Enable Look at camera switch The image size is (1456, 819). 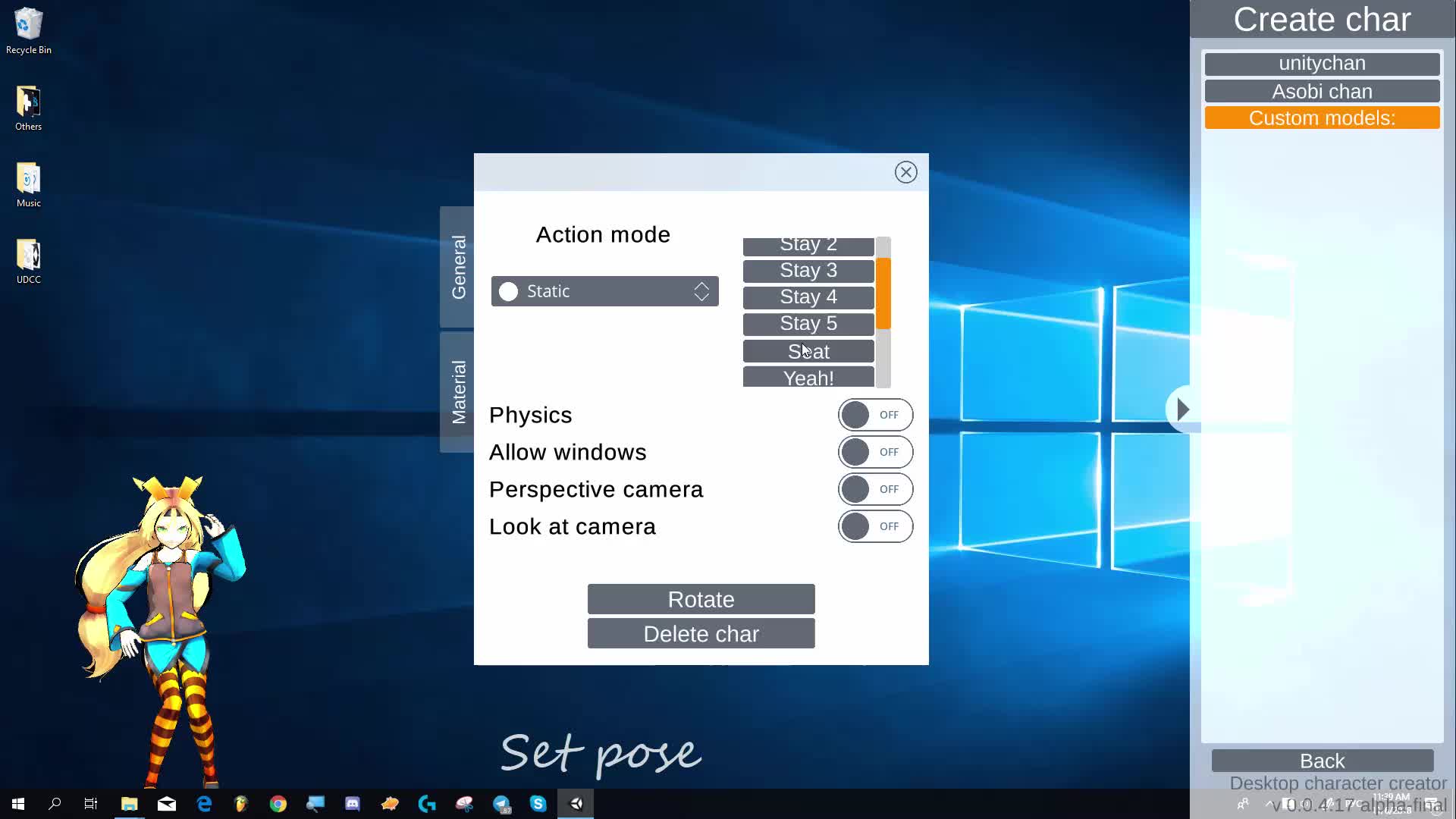point(875,526)
